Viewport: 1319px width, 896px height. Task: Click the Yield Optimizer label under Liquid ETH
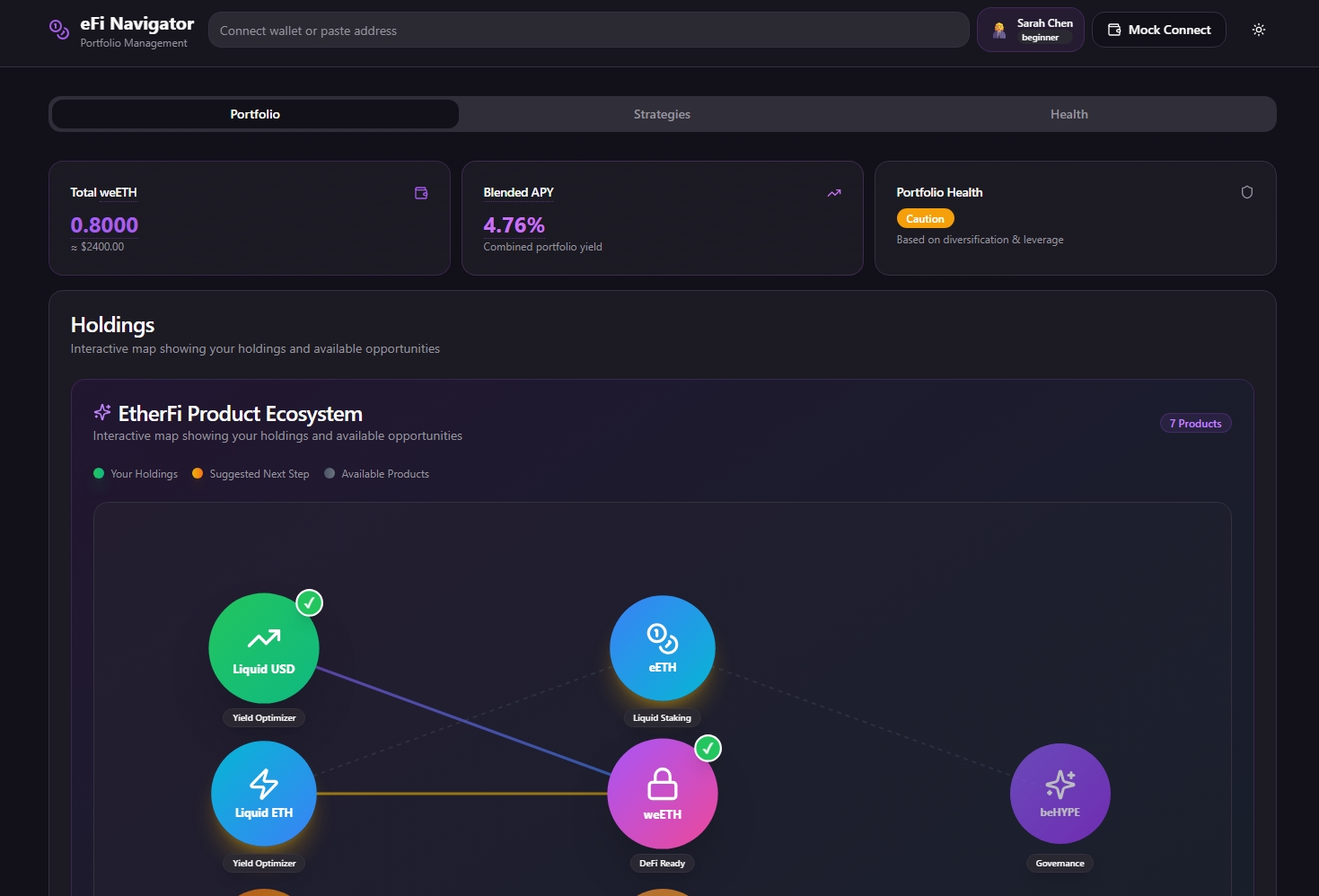click(264, 863)
